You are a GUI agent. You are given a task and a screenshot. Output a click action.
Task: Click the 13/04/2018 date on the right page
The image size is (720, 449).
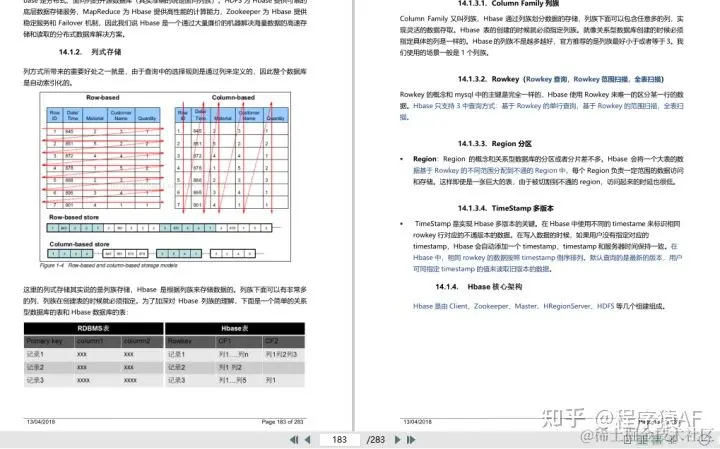417,422
